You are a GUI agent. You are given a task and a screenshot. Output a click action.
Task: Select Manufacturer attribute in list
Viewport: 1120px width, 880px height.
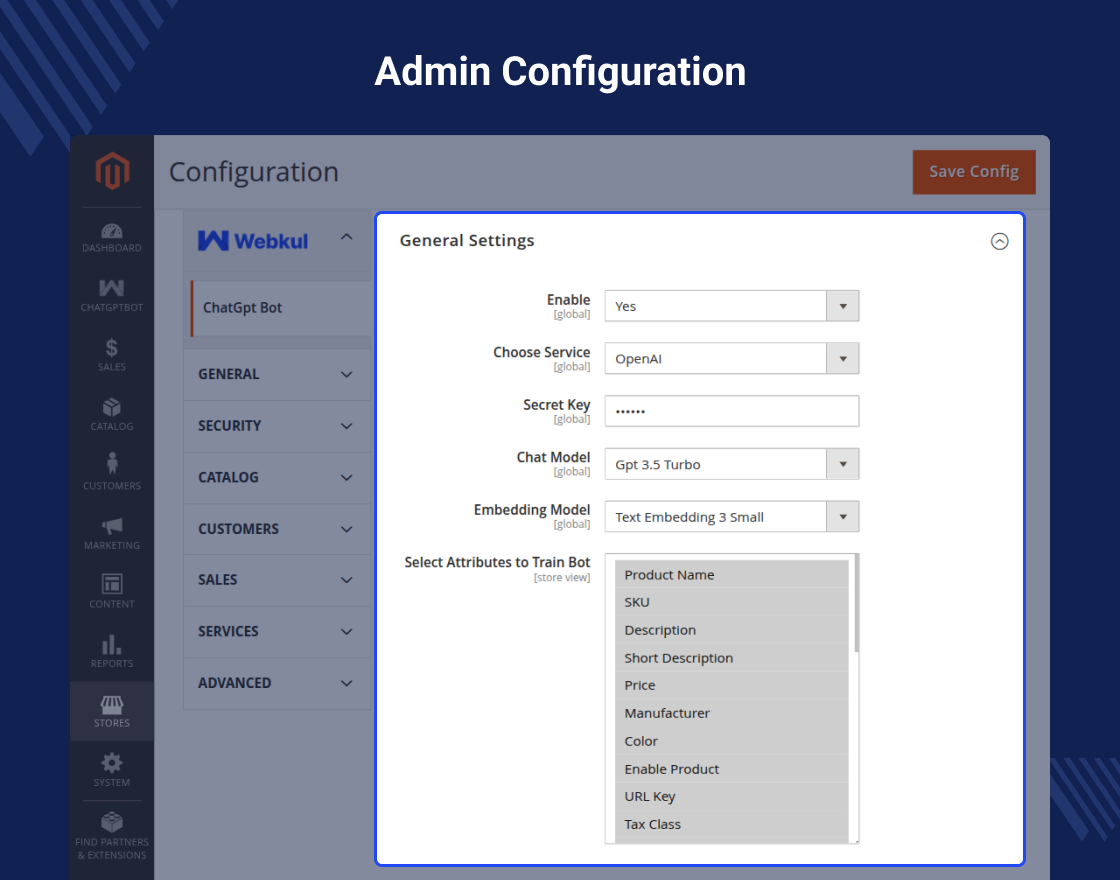tap(731, 713)
